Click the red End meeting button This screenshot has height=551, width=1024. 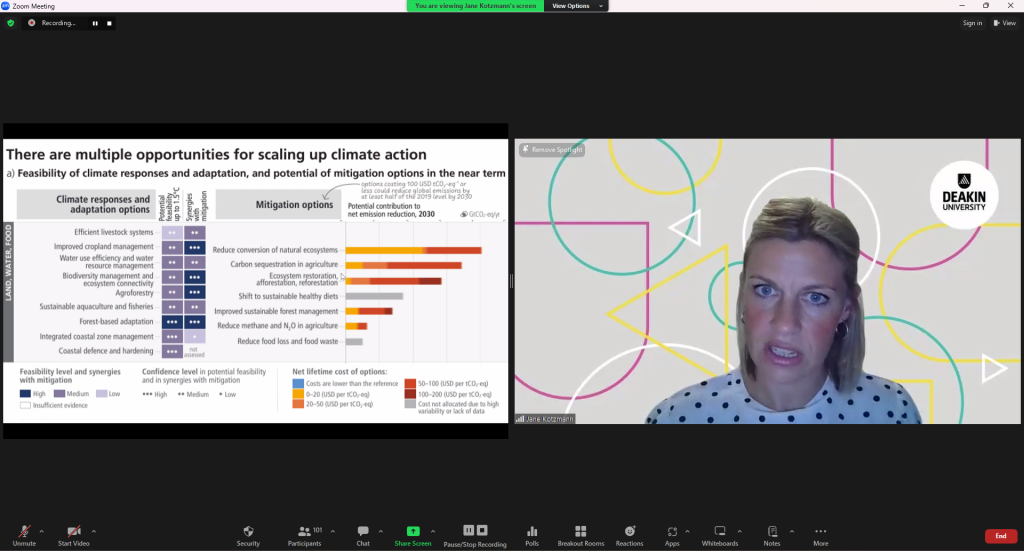click(x=1000, y=536)
